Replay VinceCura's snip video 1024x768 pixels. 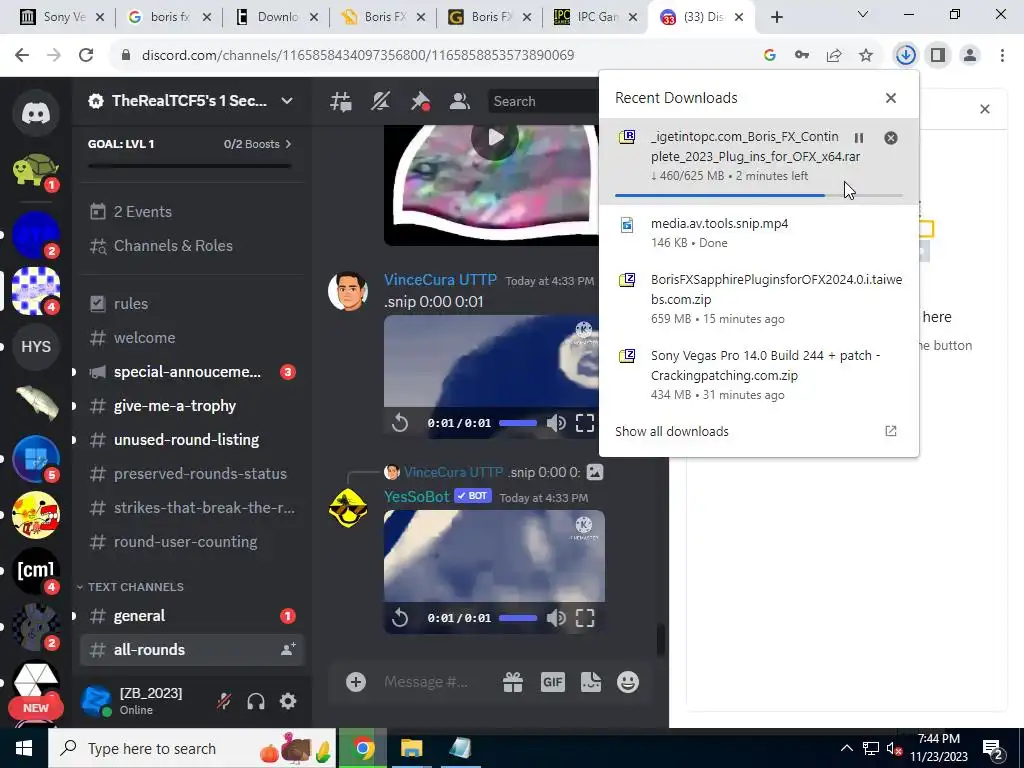(400, 423)
